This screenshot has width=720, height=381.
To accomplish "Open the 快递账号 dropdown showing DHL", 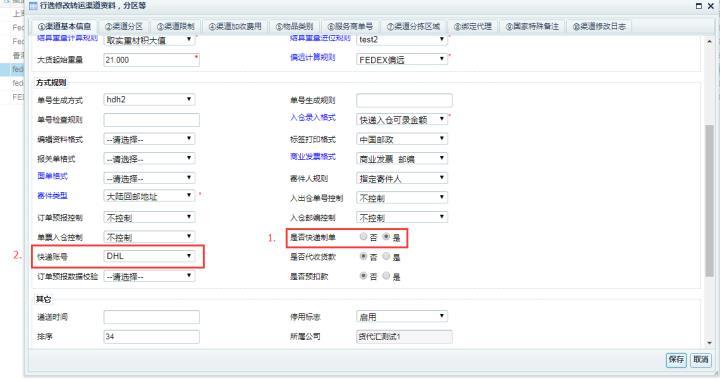I will (149, 256).
